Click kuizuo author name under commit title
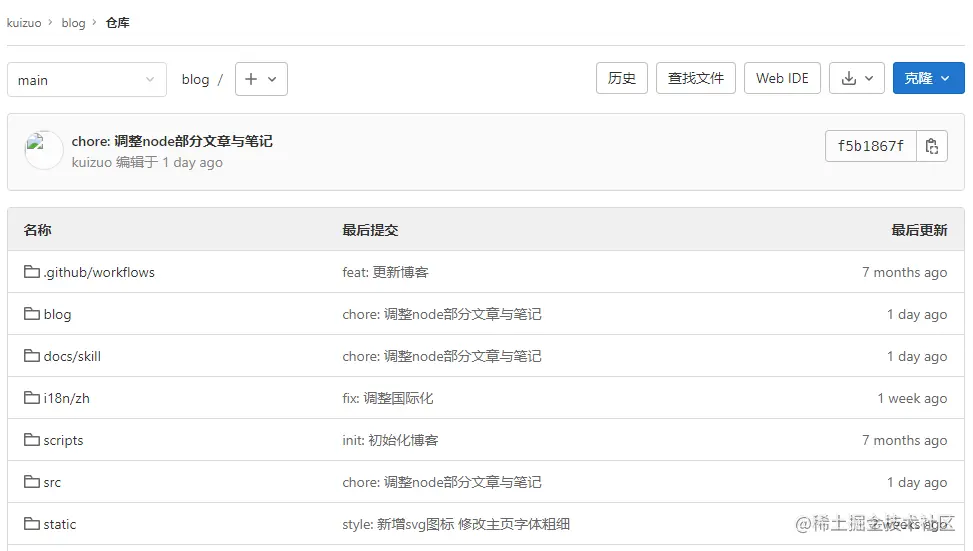This screenshot has height=551, width=973. click(x=91, y=163)
